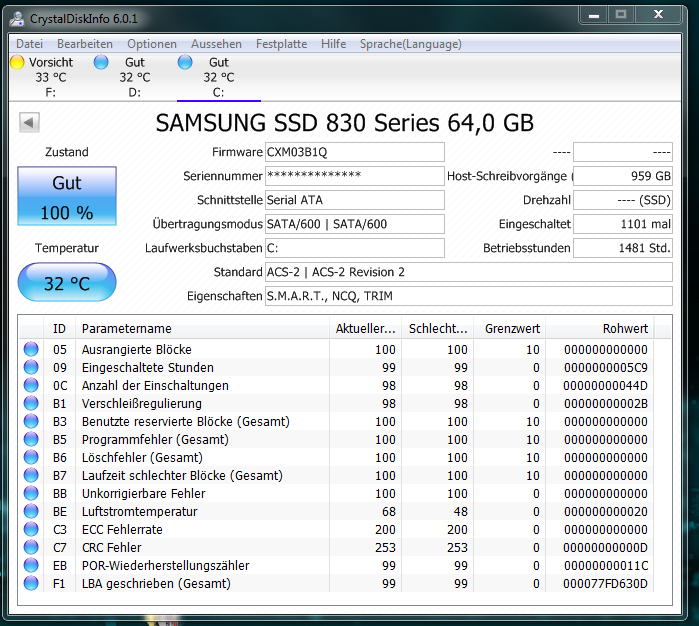Viewport: 699px width, 626px height.
Task: Click the masked Seriennummer field
Action: (355, 176)
